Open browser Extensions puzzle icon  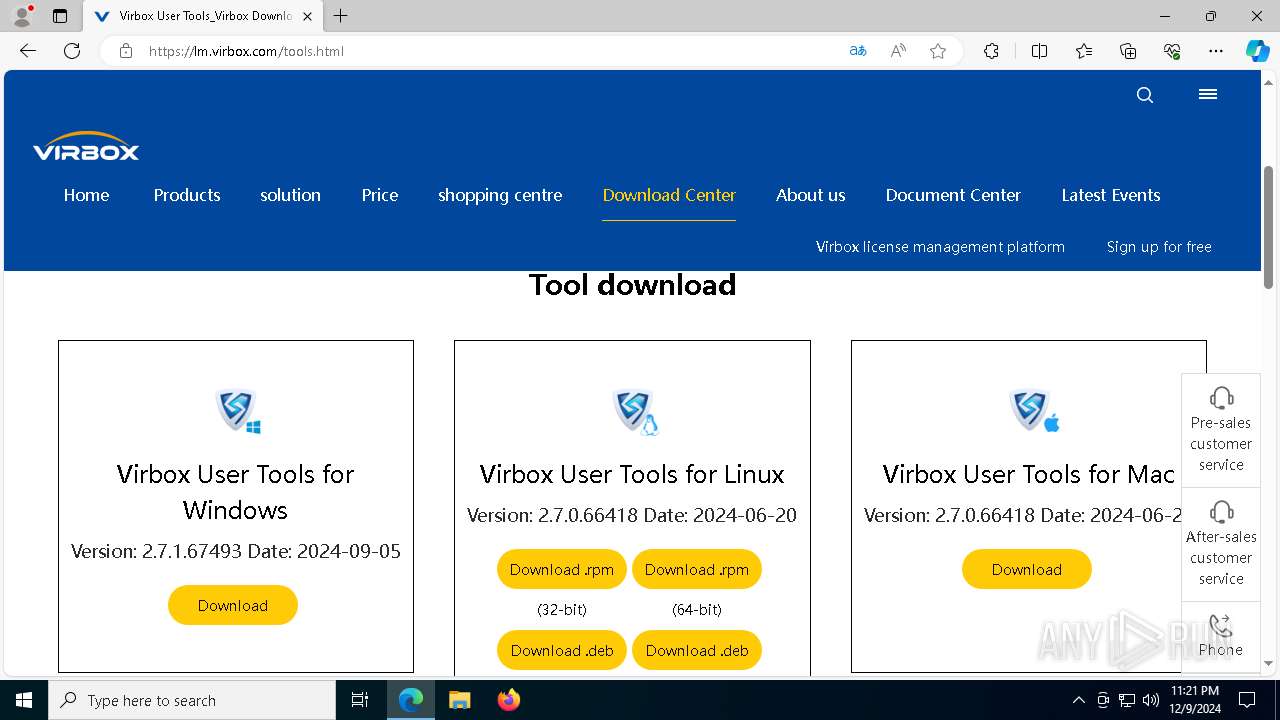(x=991, y=51)
